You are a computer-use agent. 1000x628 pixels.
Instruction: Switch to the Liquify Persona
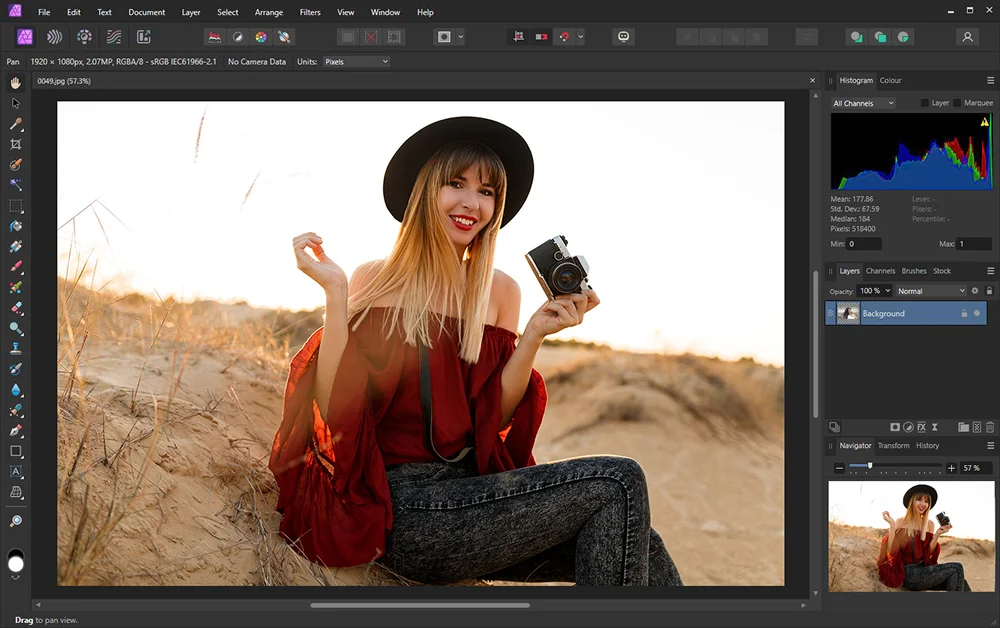tap(54, 37)
